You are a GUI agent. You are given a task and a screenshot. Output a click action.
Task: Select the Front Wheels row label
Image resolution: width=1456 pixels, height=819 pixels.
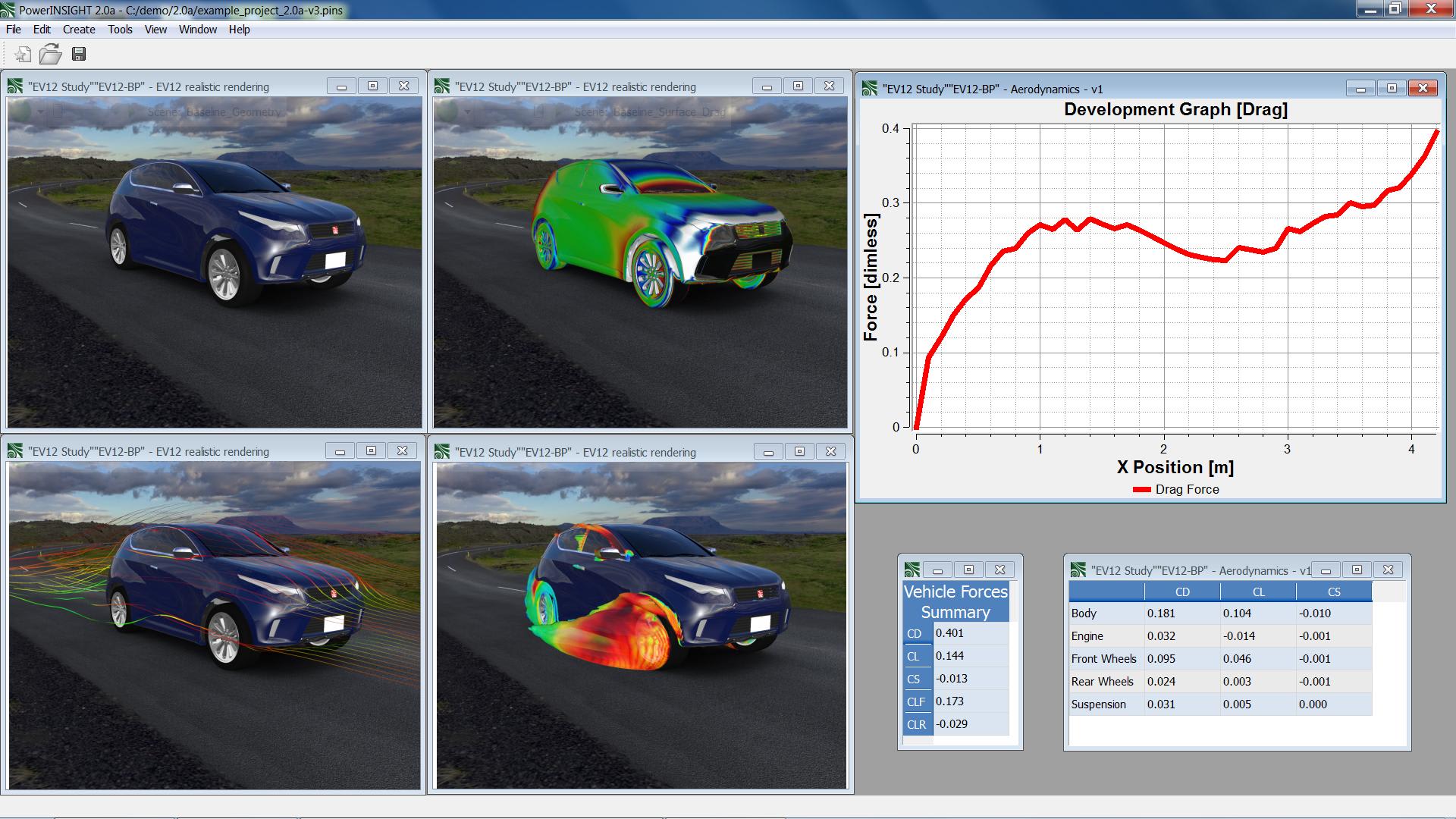[1104, 659]
